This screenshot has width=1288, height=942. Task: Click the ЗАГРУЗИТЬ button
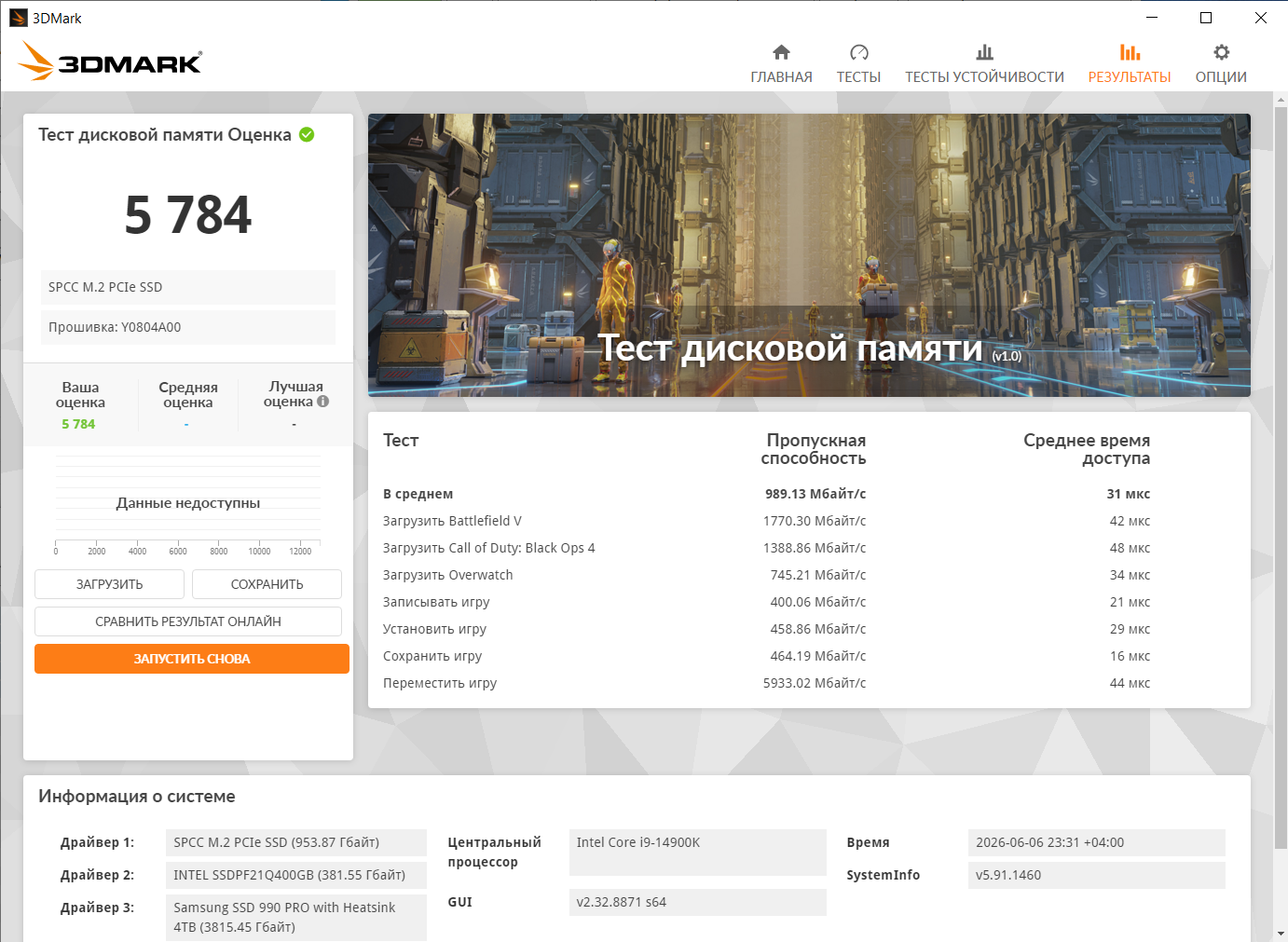tap(109, 584)
